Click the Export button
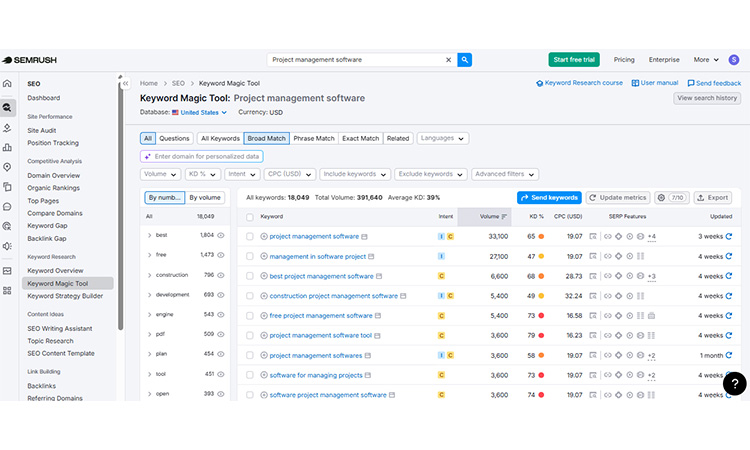The image size is (750, 450). [713, 198]
